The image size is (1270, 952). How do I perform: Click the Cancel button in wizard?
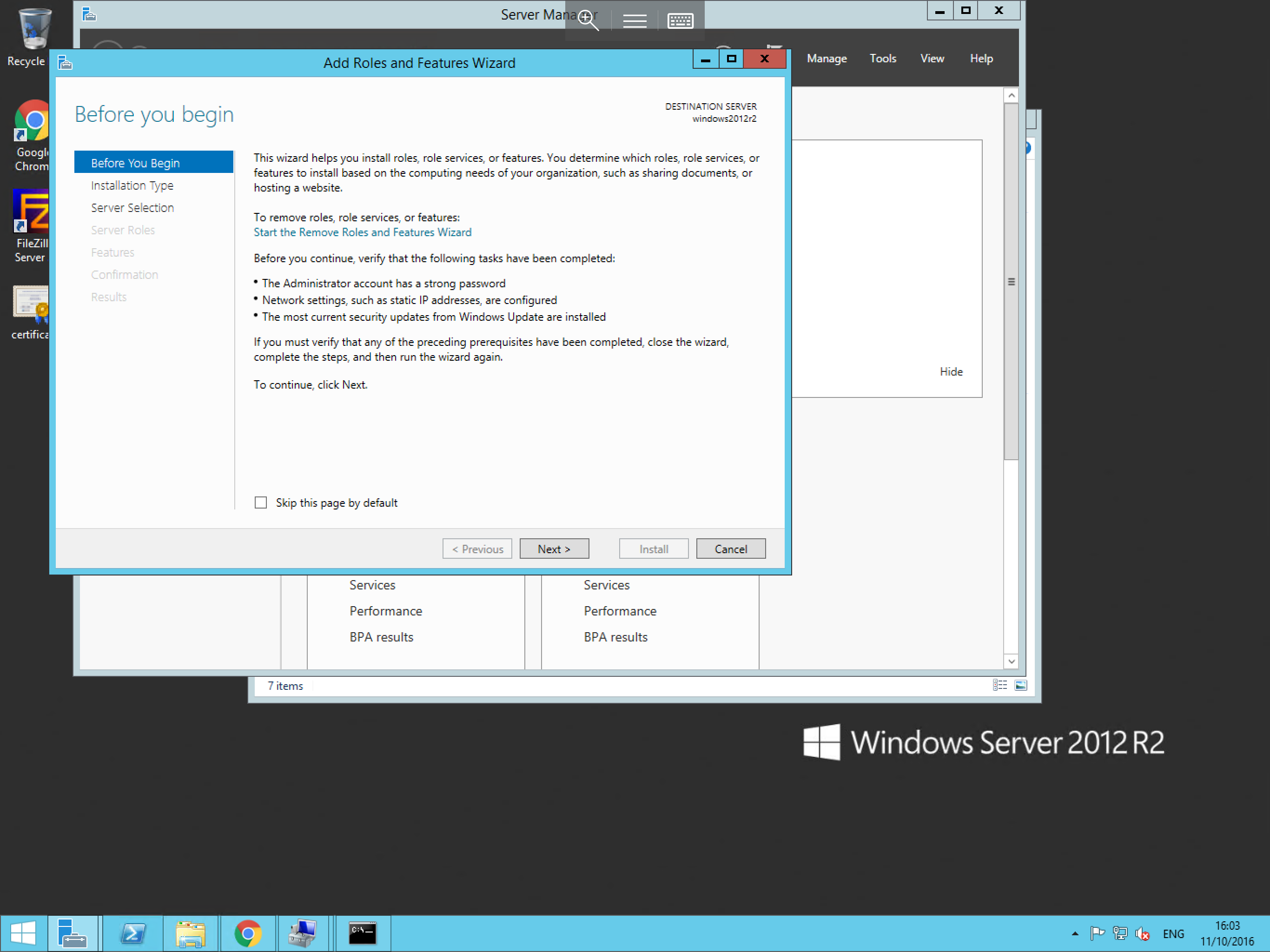click(730, 549)
